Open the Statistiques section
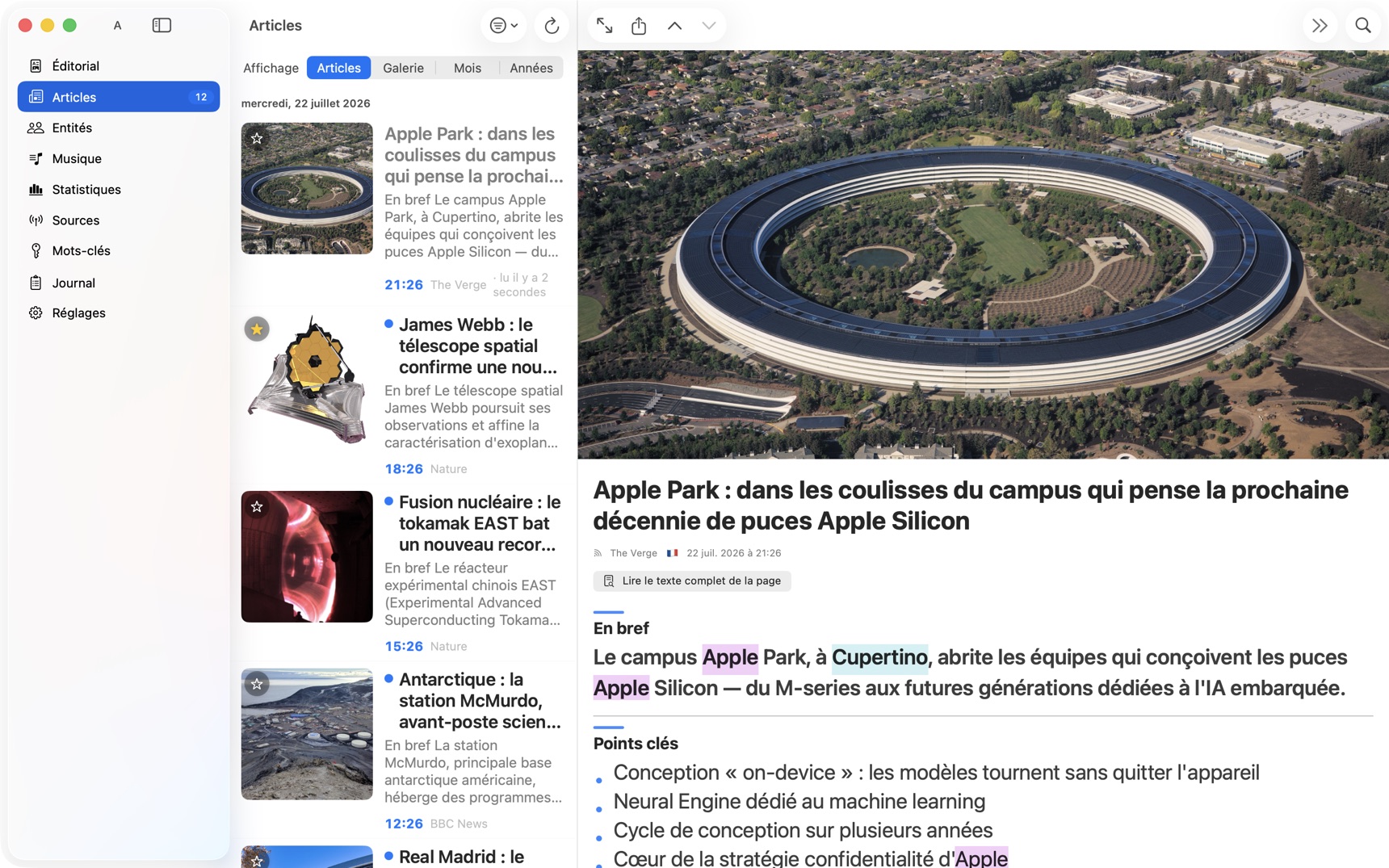Viewport: 1389px width, 868px height. [119, 189]
